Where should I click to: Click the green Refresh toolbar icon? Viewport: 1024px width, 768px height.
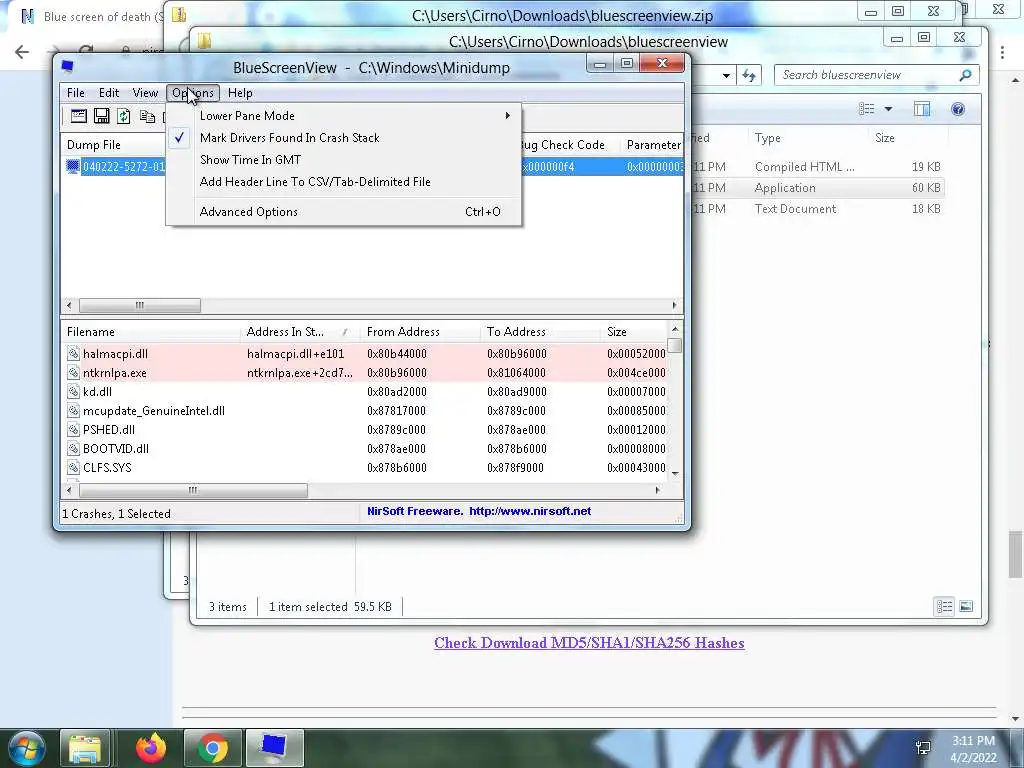123,116
